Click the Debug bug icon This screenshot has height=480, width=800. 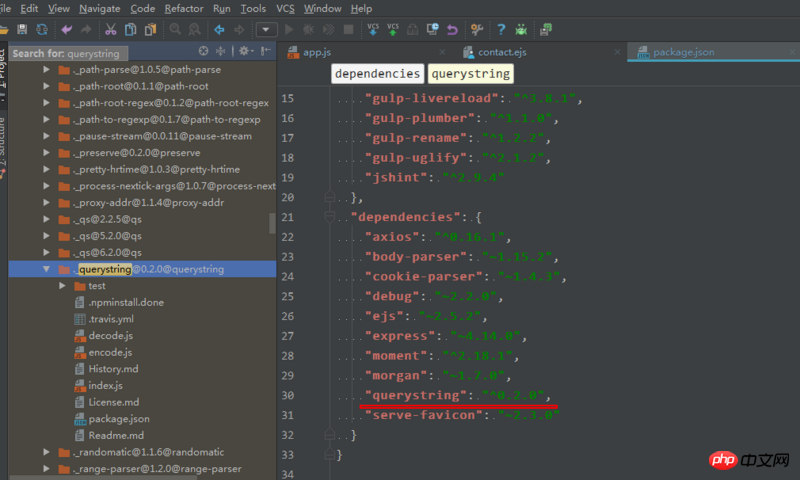click(x=309, y=30)
